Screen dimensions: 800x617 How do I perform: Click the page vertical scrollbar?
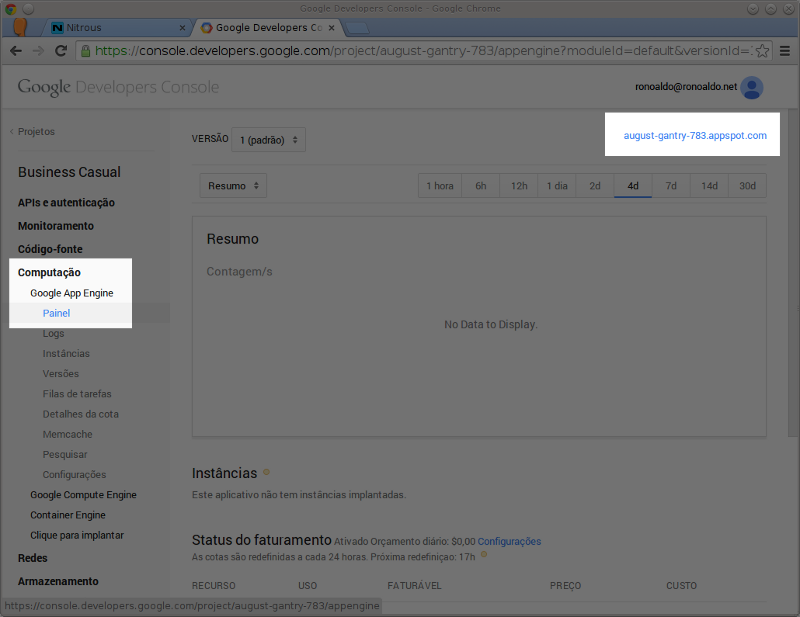click(793, 273)
